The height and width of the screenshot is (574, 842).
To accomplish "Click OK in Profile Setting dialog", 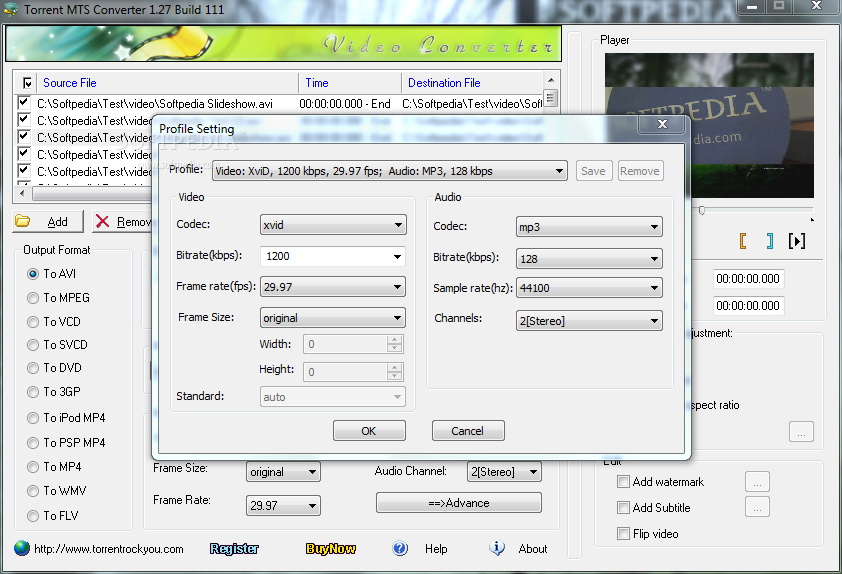I will (x=369, y=431).
